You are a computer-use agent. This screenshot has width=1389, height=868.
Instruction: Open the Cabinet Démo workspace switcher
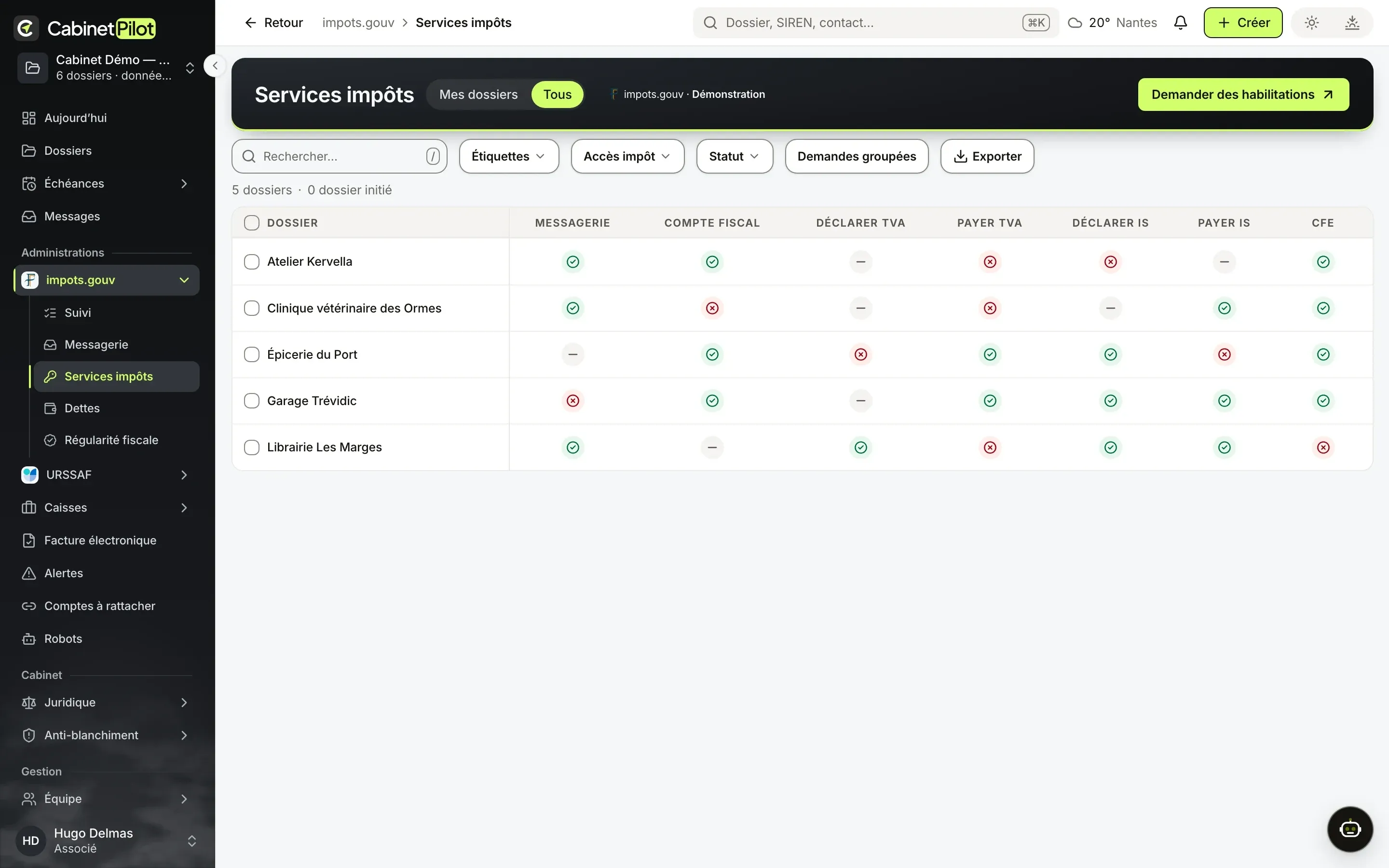106,68
